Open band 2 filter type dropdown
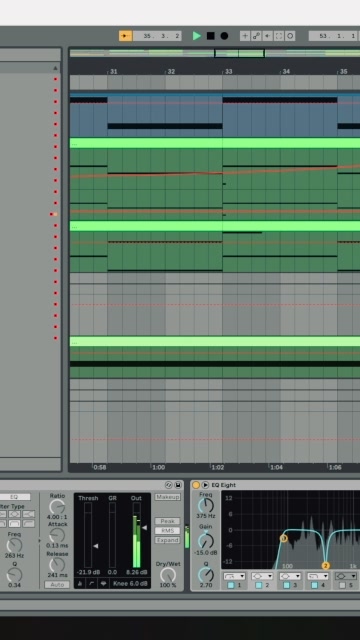 pyautogui.click(x=262, y=576)
